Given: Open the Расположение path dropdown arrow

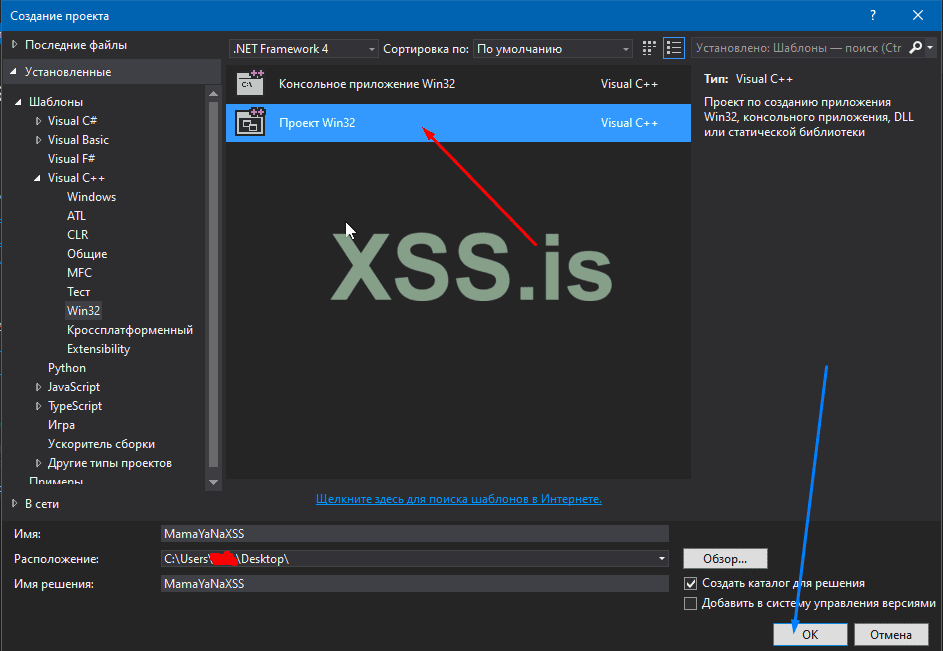Looking at the screenshot, I should [661, 559].
